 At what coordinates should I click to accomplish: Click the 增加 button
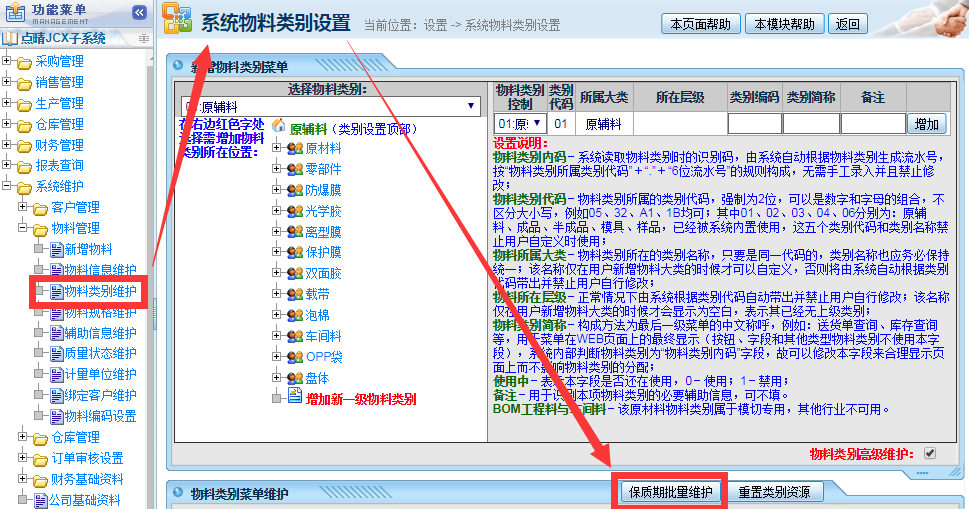926,124
